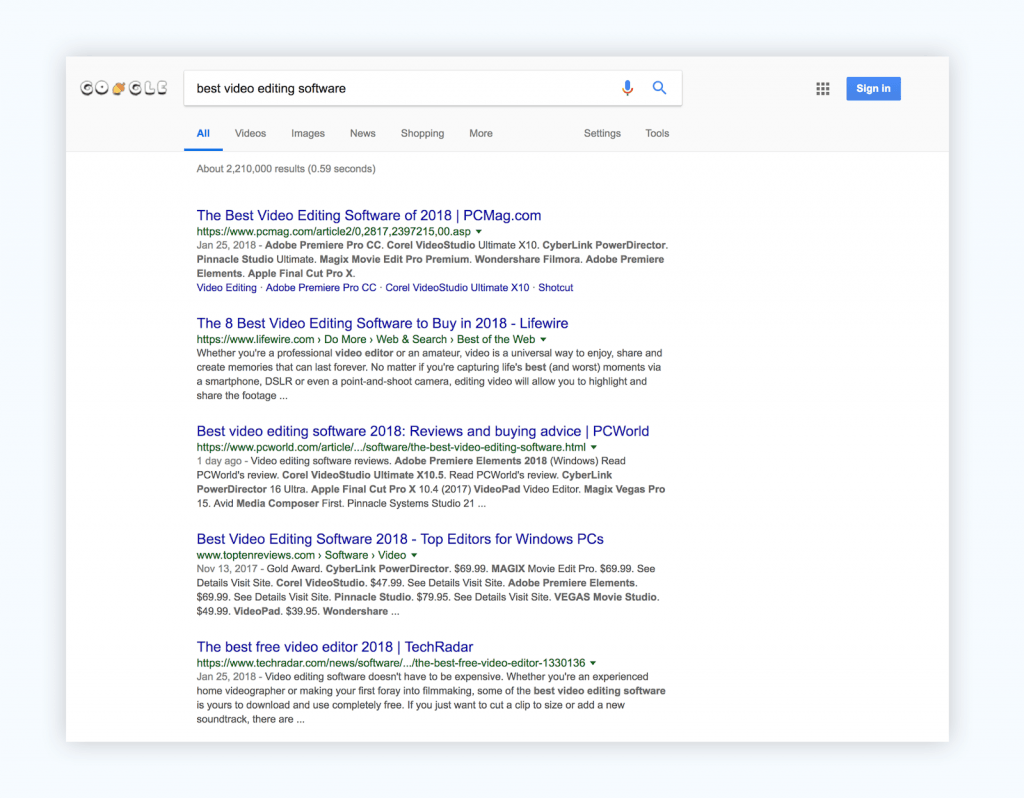Click the blue search magnifier icon
Image resolution: width=1024 pixels, height=798 pixels.
click(659, 88)
